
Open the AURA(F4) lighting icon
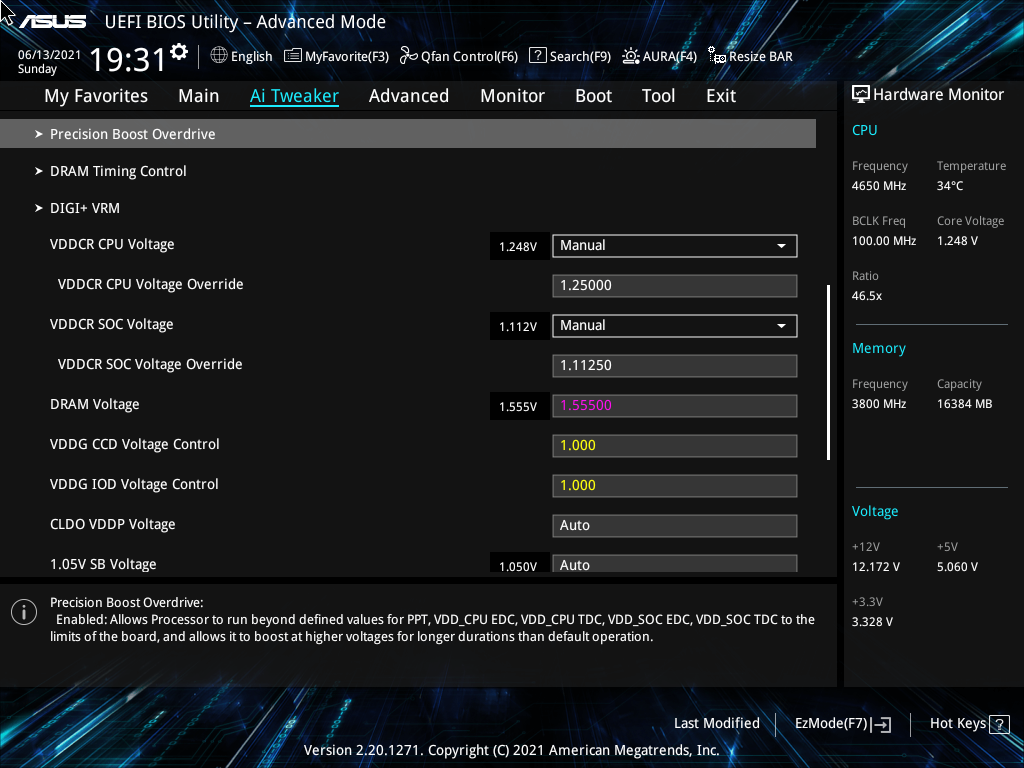tap(630, 56)
